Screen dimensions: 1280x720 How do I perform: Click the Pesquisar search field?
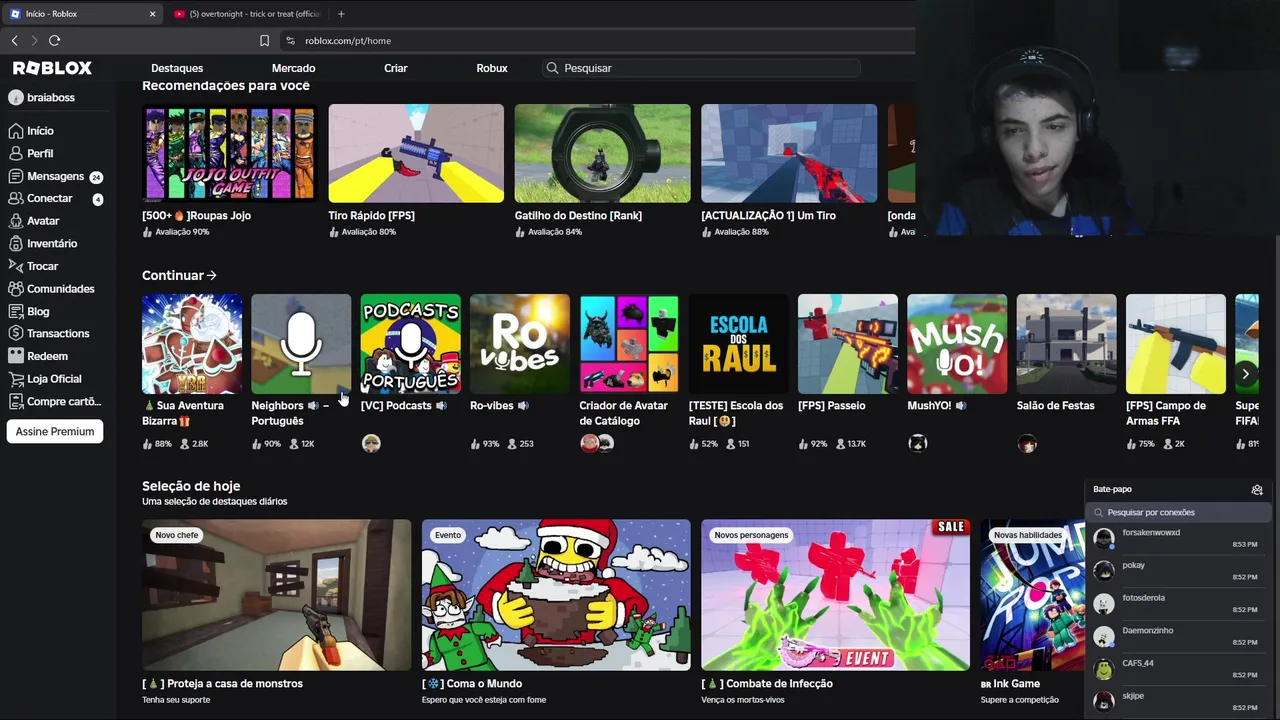[701, 68]
